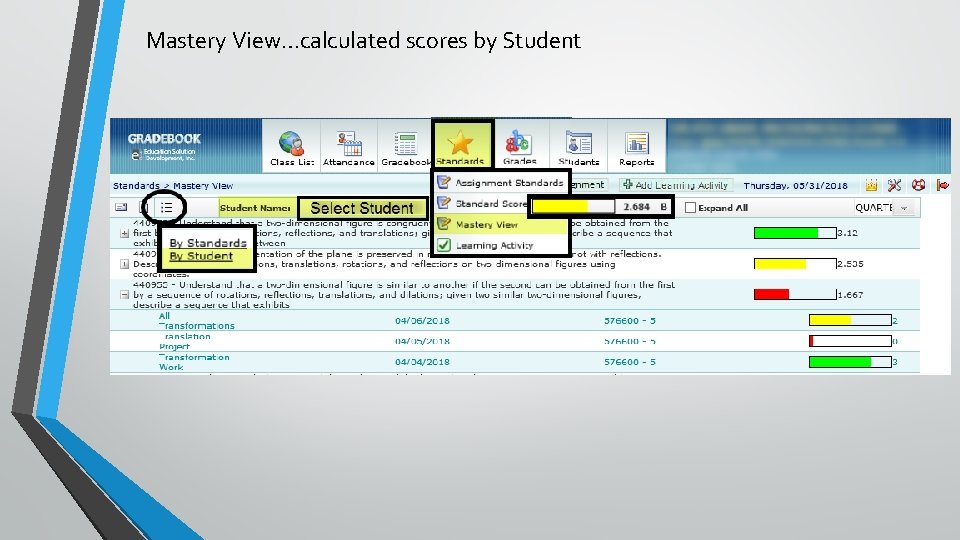Click the 440950 standard description text
This screenshot has height=540, width=960.
click(x=404, y=294)
